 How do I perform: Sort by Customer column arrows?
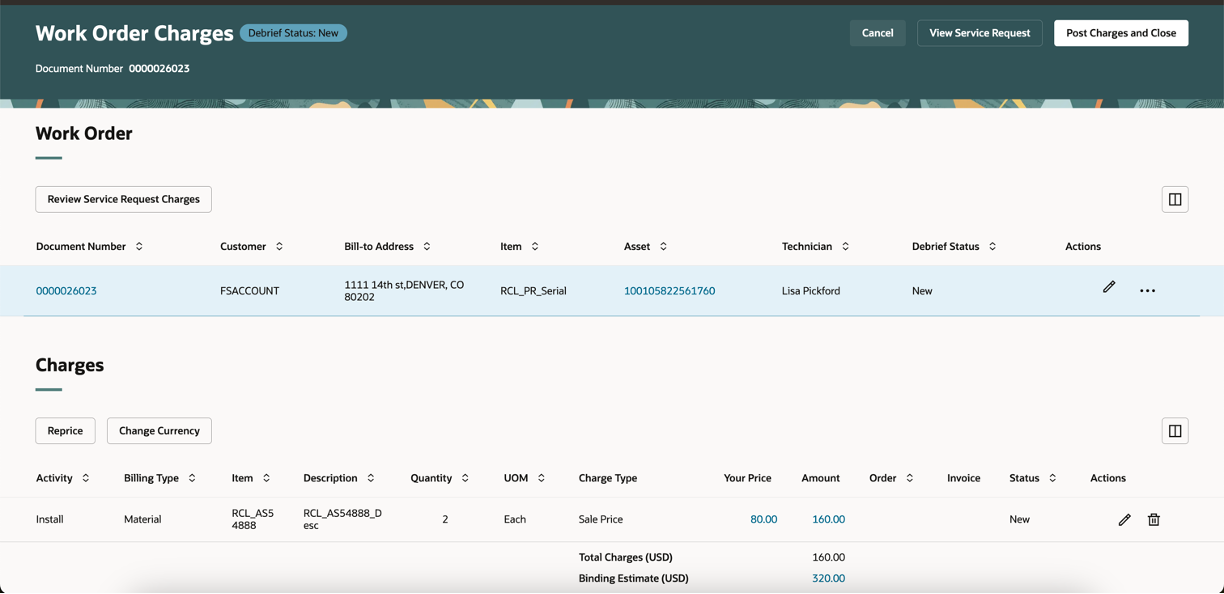[x=279, y=246]
